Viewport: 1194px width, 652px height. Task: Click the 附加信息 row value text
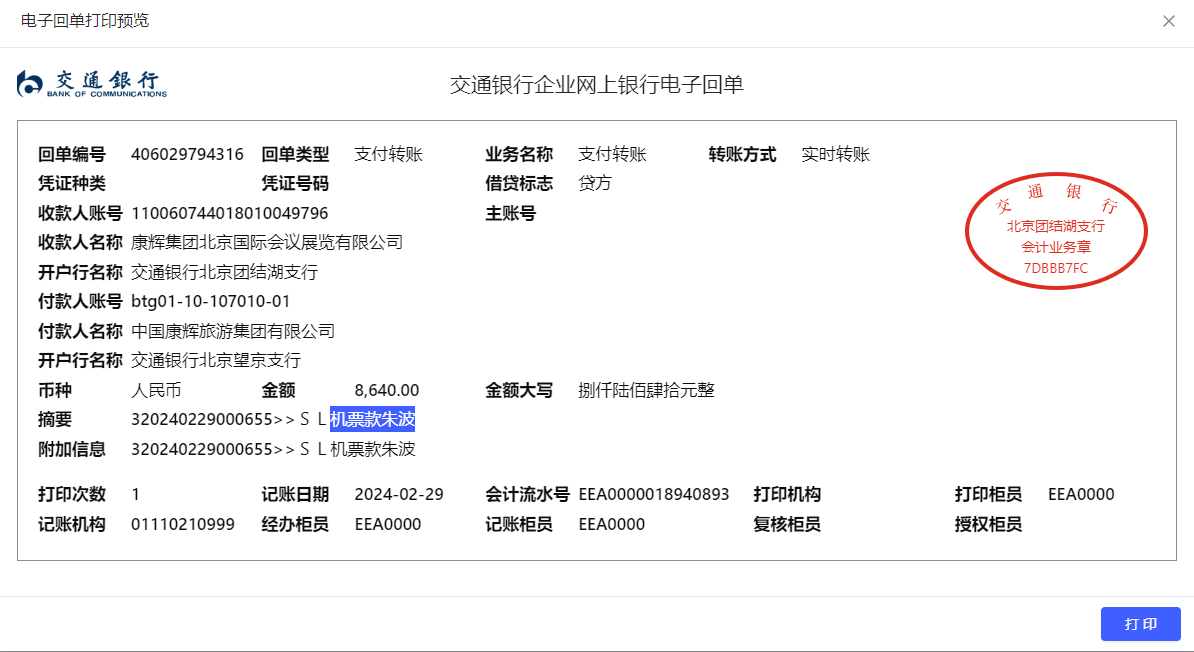273,449
